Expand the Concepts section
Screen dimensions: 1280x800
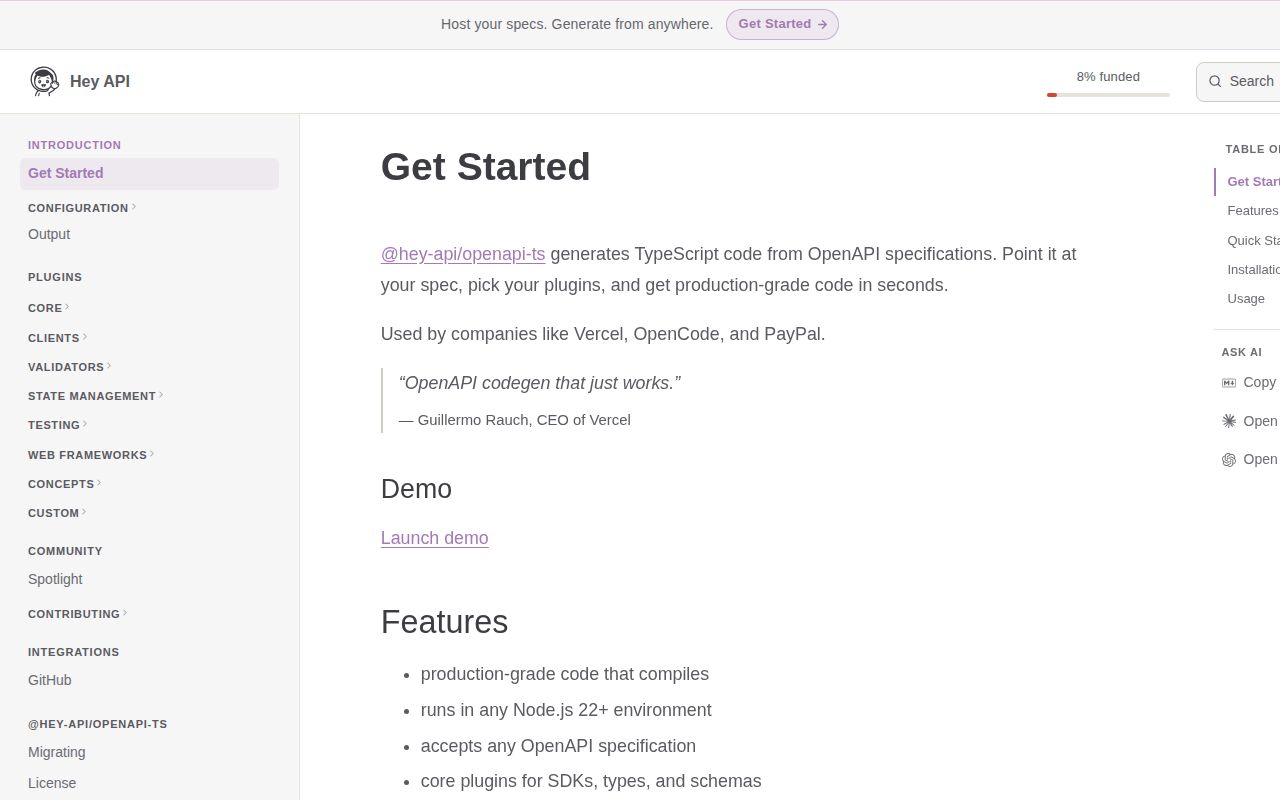[x=64, y=484]
